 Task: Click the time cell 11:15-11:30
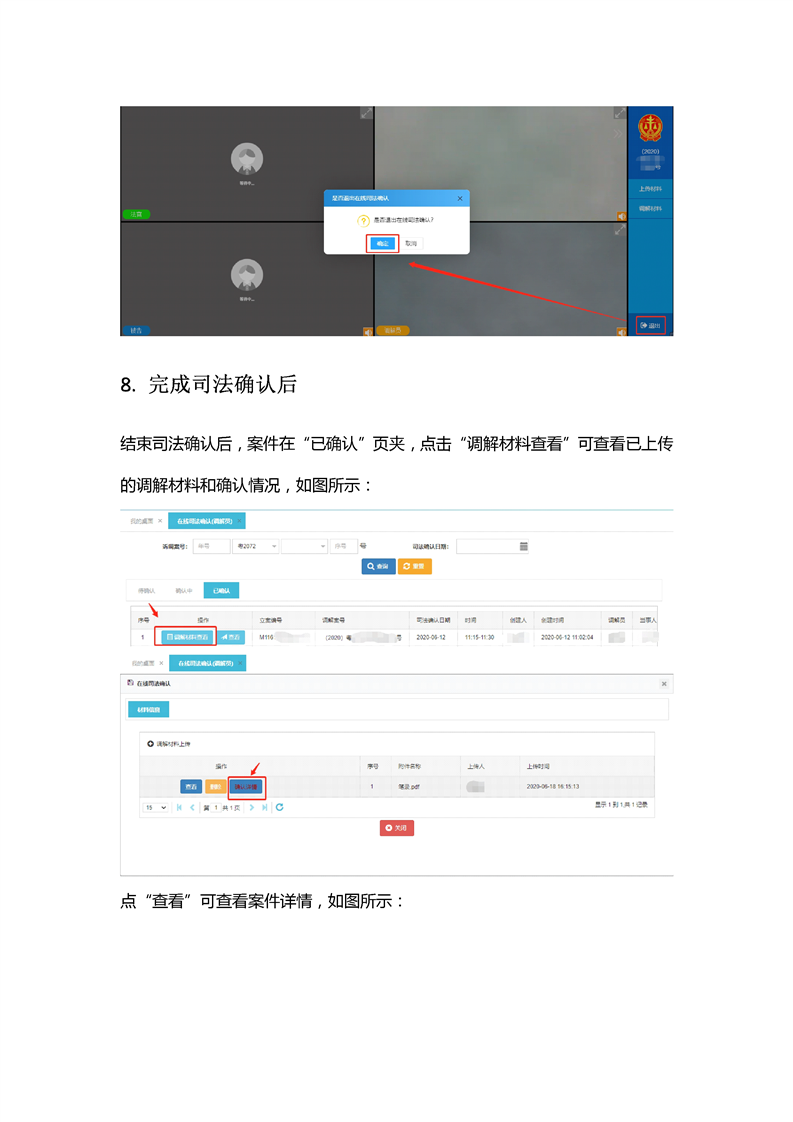[x=480, y=637]
